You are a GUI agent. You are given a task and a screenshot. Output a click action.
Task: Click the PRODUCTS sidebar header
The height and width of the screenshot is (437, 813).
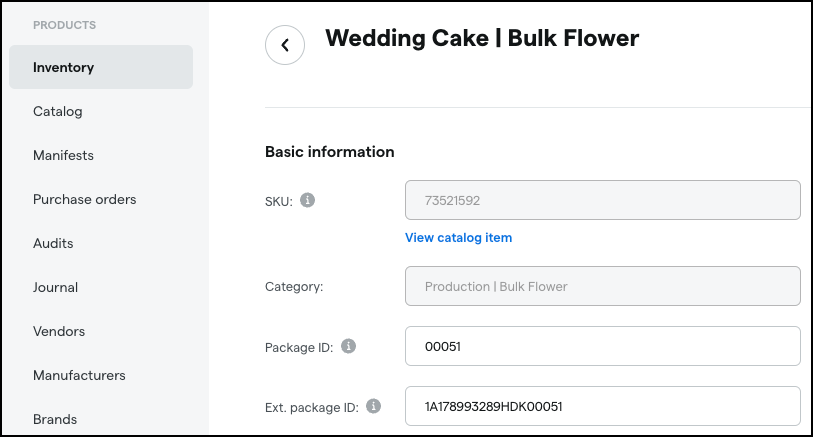64,25
